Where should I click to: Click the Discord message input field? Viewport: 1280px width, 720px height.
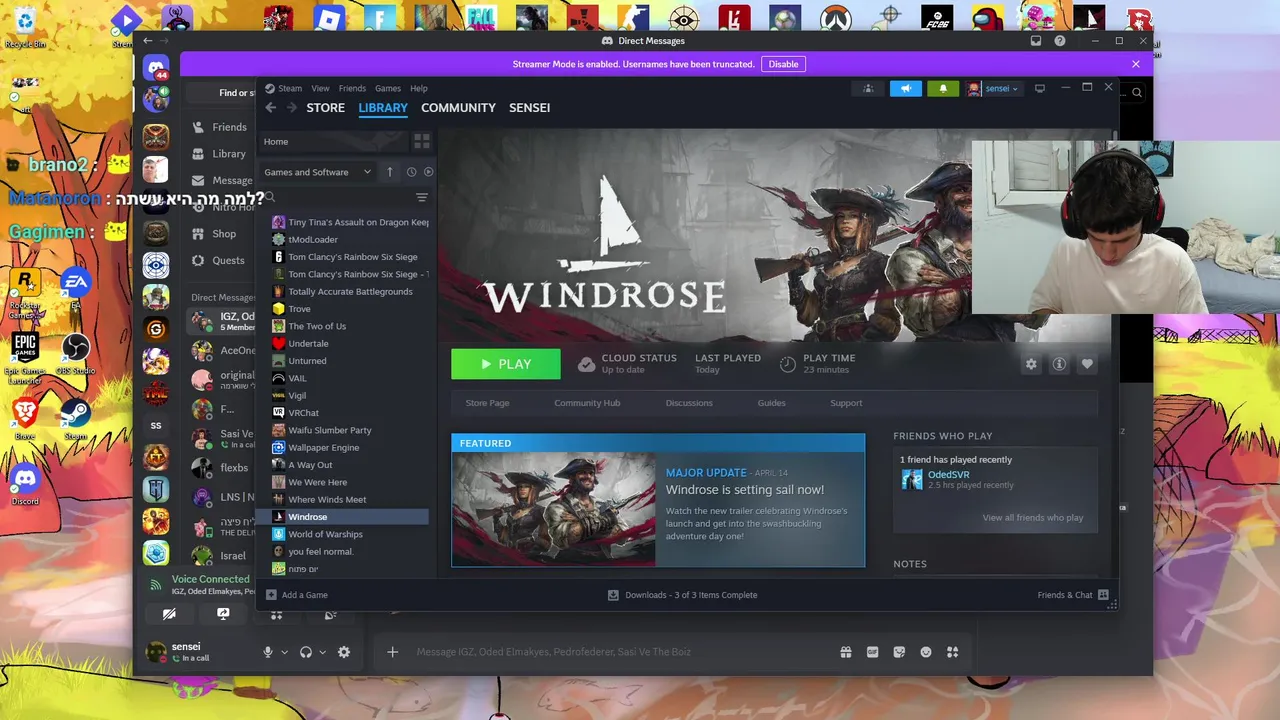coord(620,652)
